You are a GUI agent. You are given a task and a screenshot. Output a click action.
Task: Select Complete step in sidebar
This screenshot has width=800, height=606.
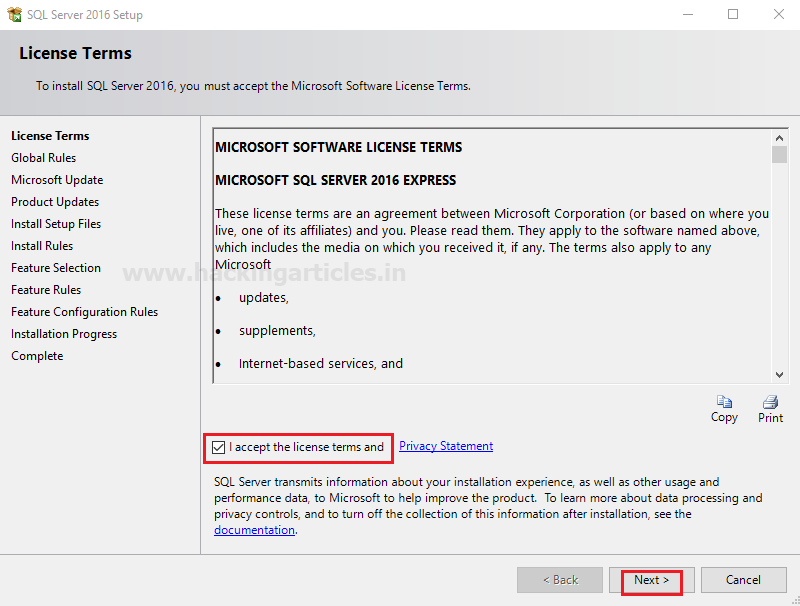37,356
